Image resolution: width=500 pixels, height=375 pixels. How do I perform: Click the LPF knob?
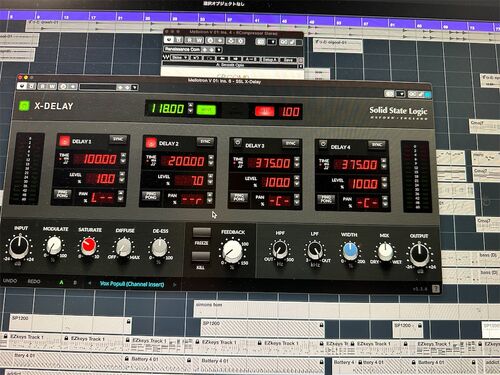click(x=315, y=251)
